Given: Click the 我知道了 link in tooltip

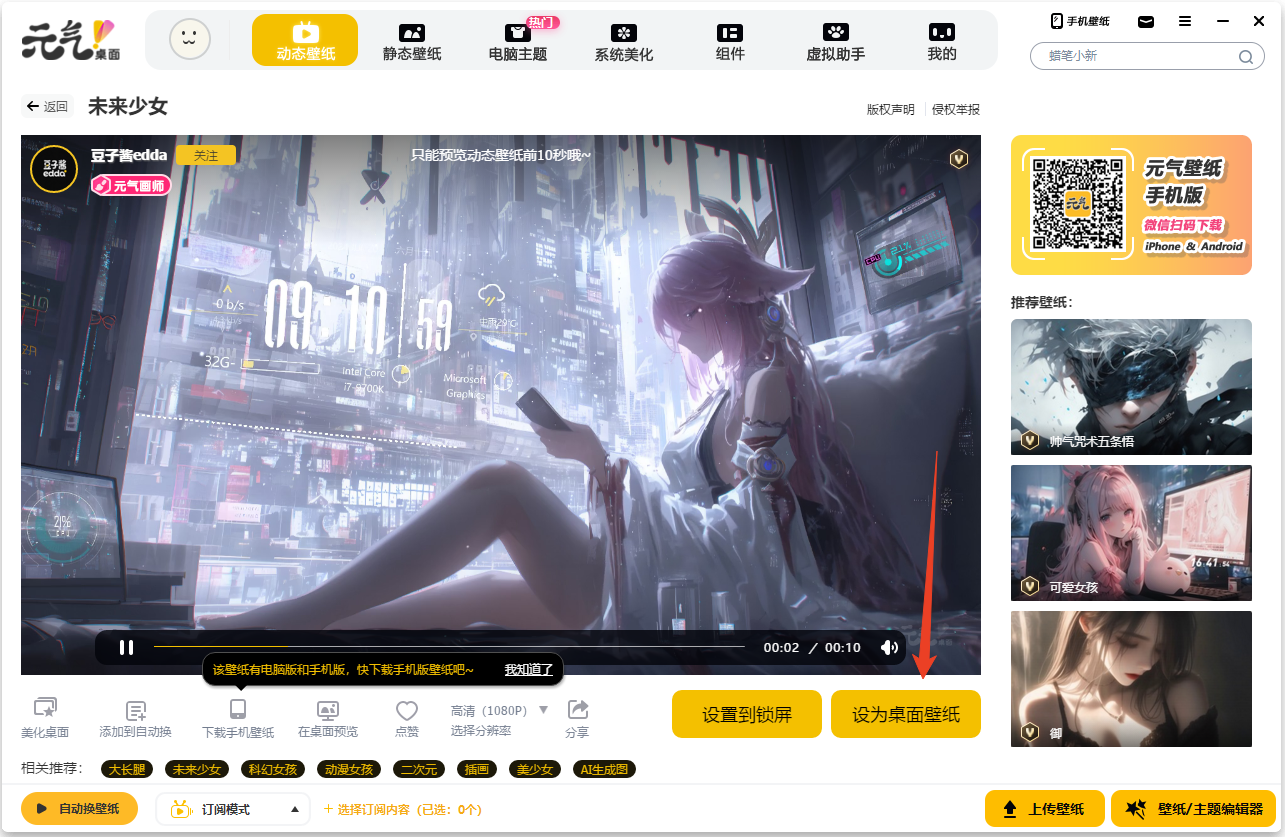Looking at the screenshot, I should [x=528, y=669].
